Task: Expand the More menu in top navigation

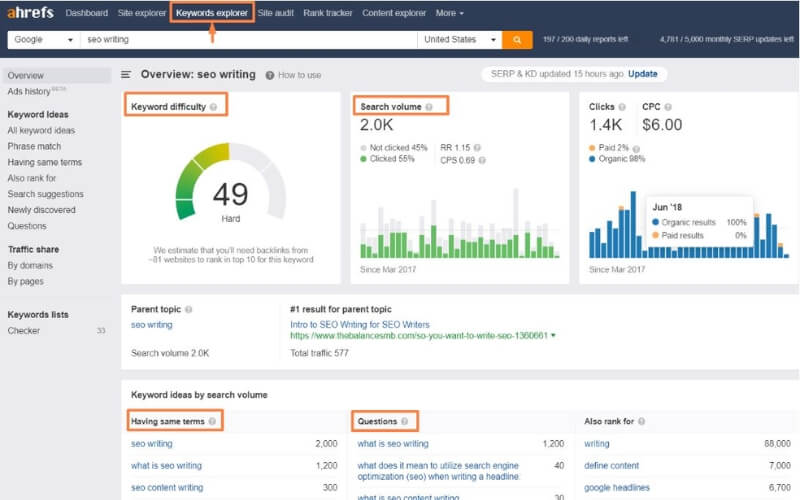Action: pyautogui.click(x=450, y=13)
